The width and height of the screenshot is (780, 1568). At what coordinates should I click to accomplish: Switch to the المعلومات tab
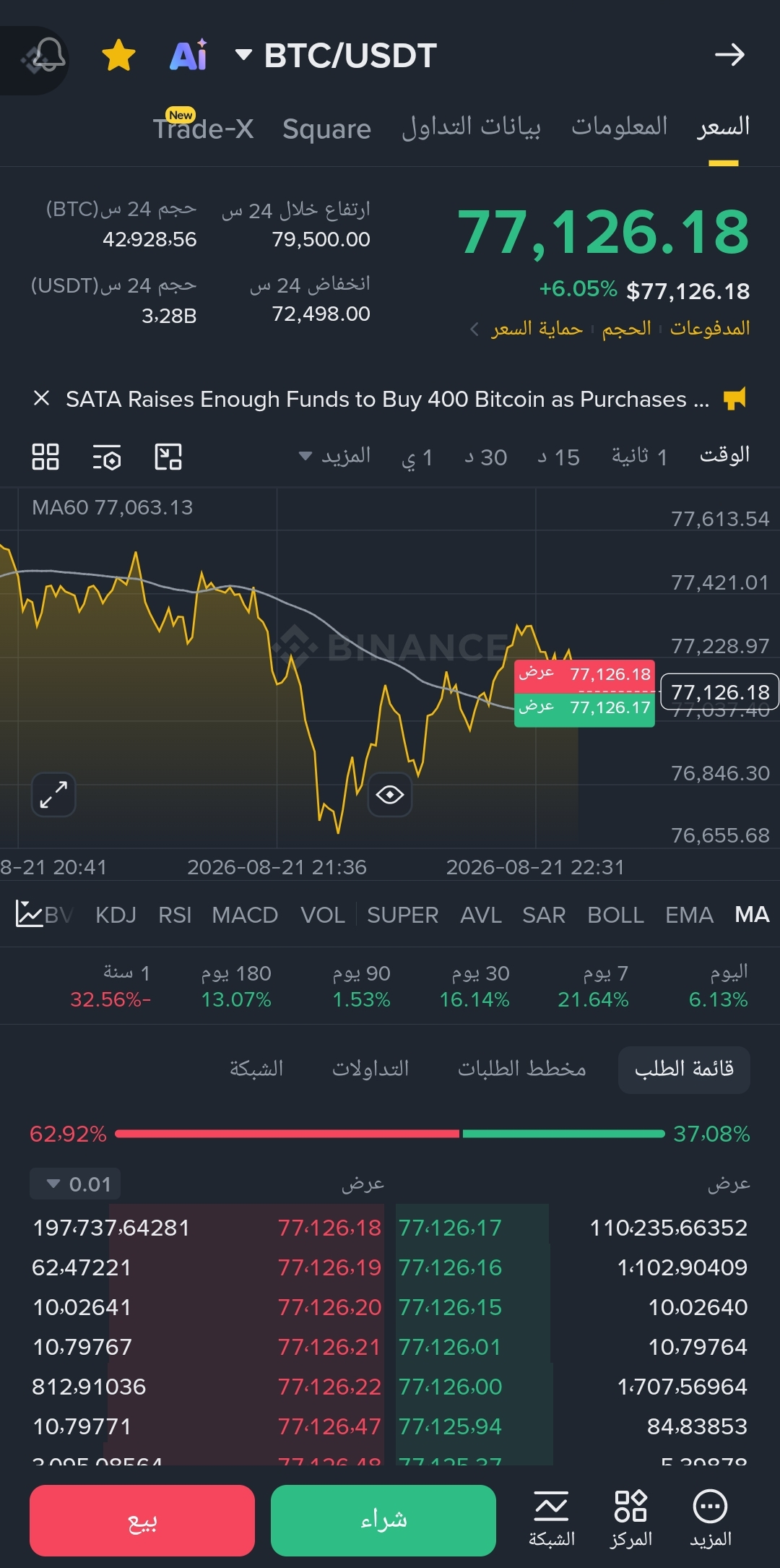click(619, 126)
